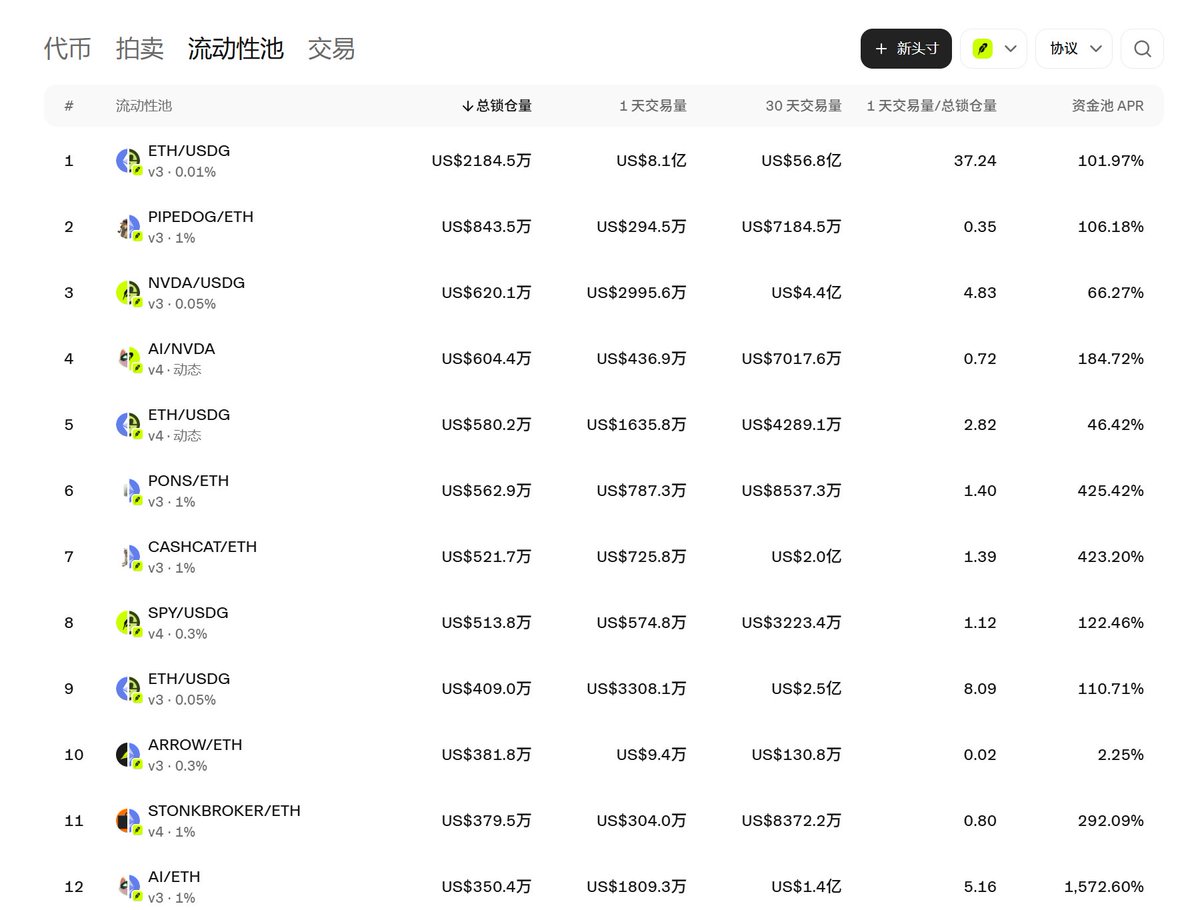Click the 30-day volume US$3223.4万
1200x910 pixels.
792,623
